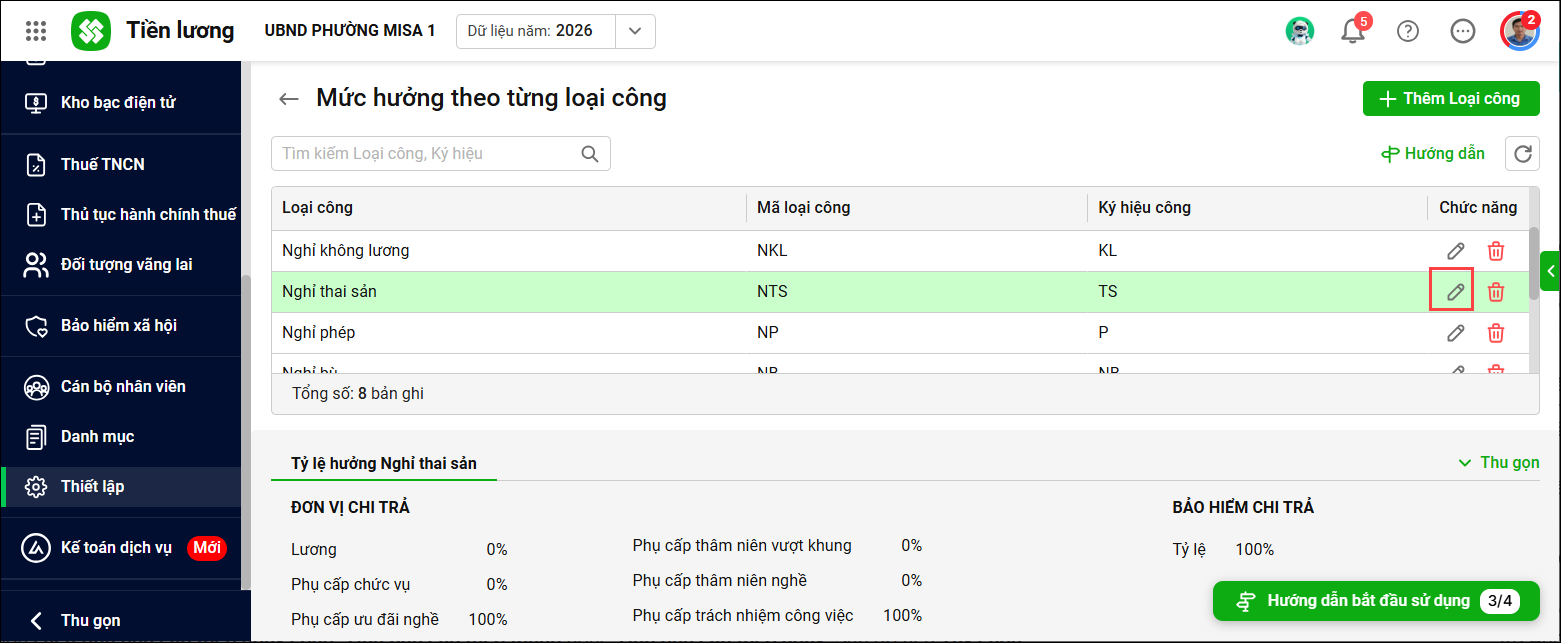Select Tỷ lệ hưởng Nghỉ thai sản tab
This screenshot has height=643, width=1561.
[384, 463]
